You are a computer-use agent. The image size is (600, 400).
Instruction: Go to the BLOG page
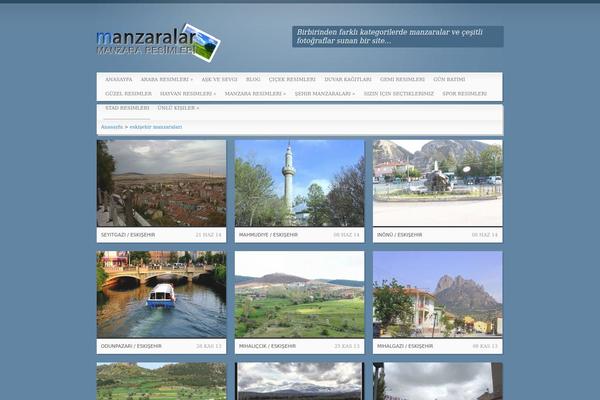coord(253,79)
